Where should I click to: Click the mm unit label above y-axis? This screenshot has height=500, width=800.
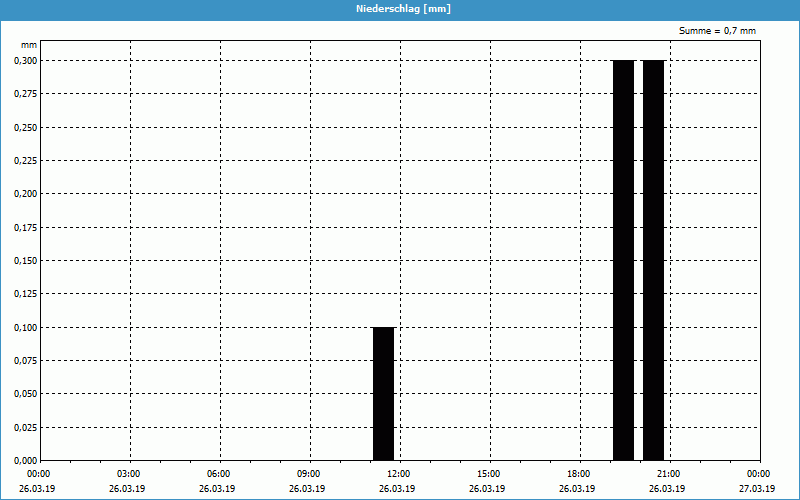pyautogui.click(x=28, y=45)
